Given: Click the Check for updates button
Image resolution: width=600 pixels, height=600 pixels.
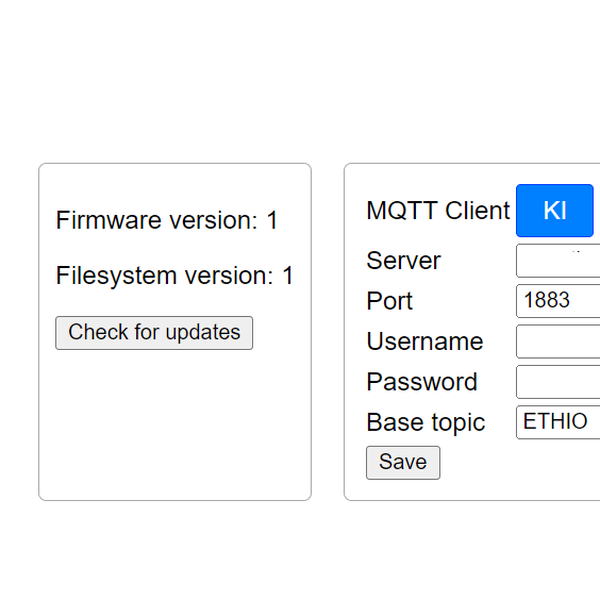Looking at the screenshot, I should tap(154, 333).
